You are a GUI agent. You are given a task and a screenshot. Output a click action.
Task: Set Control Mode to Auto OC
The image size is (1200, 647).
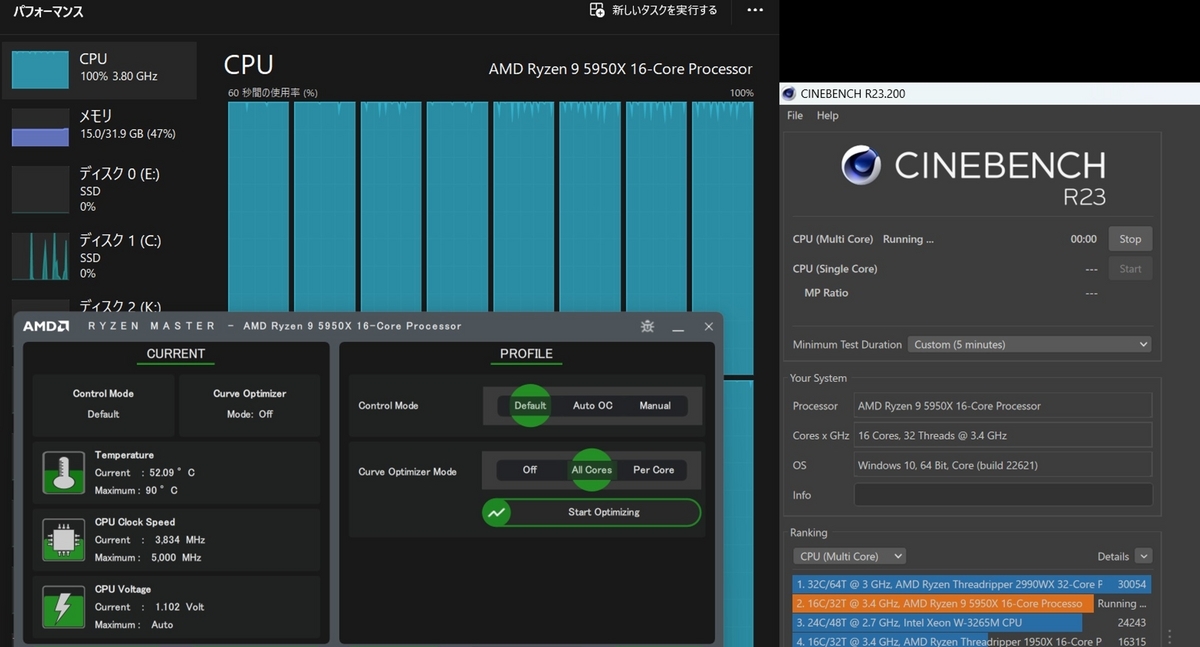[592, 405]
